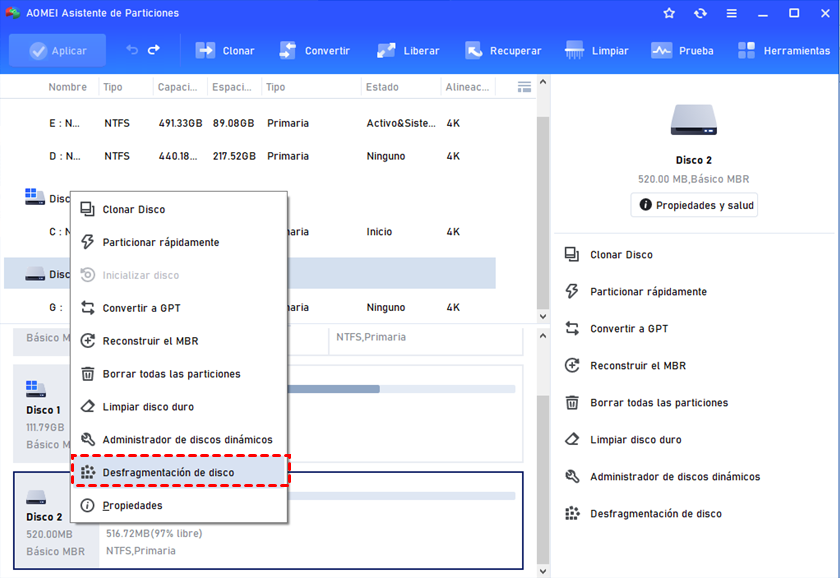The width and height of the screenshot is (840, 578).
Task: Open the Limpiar toolbar option
Action: pyautogui.click(x=597, y=50)
